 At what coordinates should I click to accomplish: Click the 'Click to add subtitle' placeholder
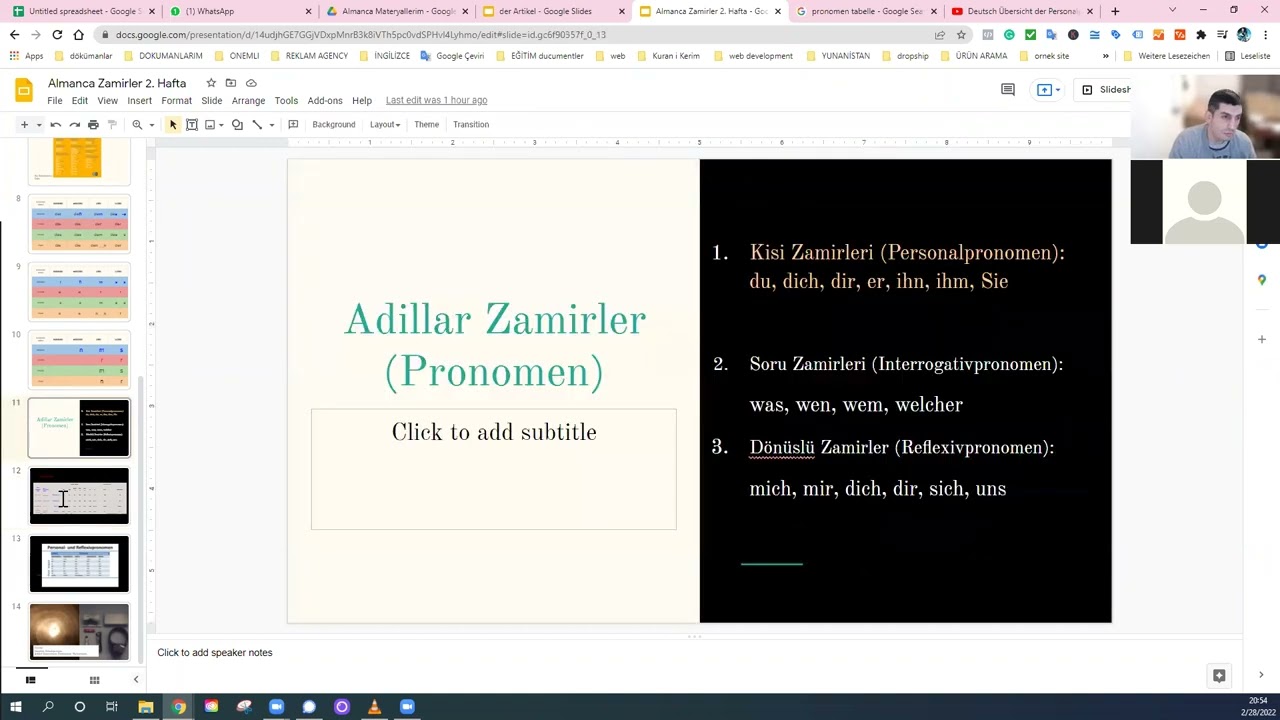(494, 469)
